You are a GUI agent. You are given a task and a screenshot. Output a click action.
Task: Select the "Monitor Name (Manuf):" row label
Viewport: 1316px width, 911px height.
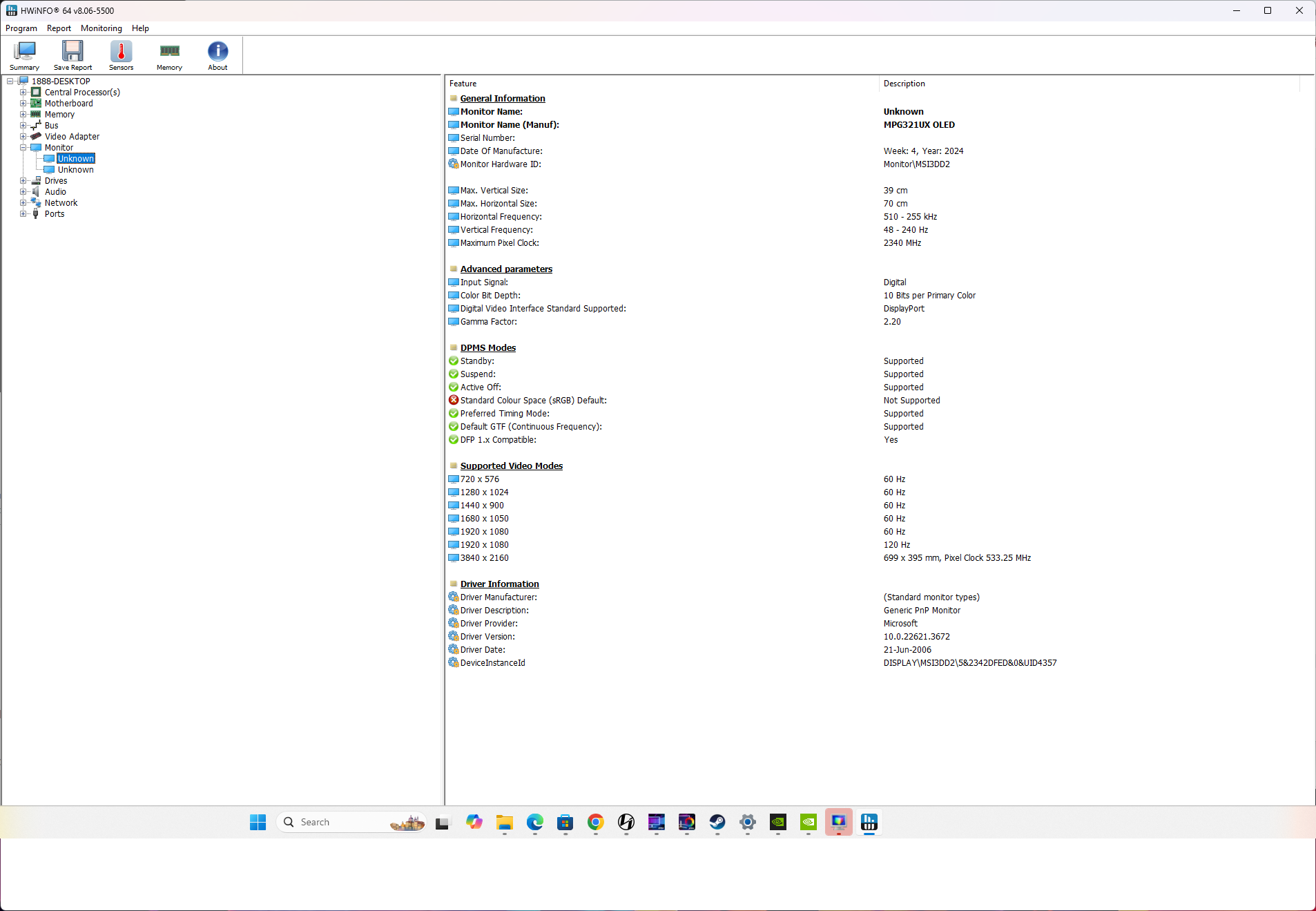pyautogui.click(x=510, y=125)
